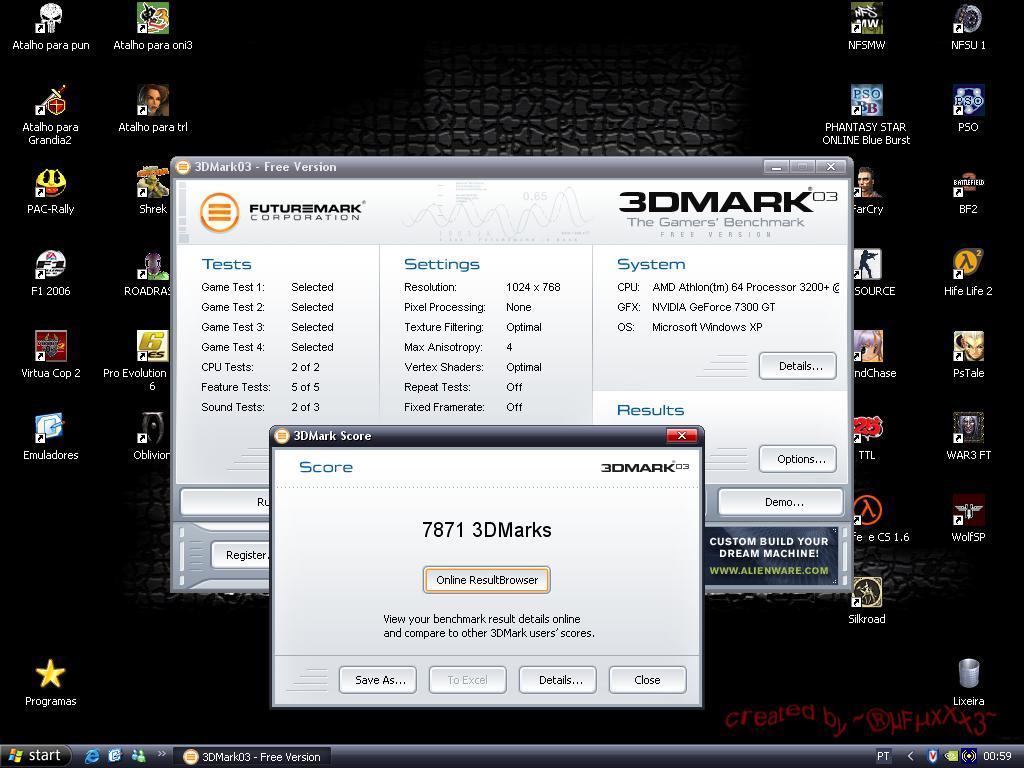
Task: Click the Options button under Results
Action: tap(798, 459)
